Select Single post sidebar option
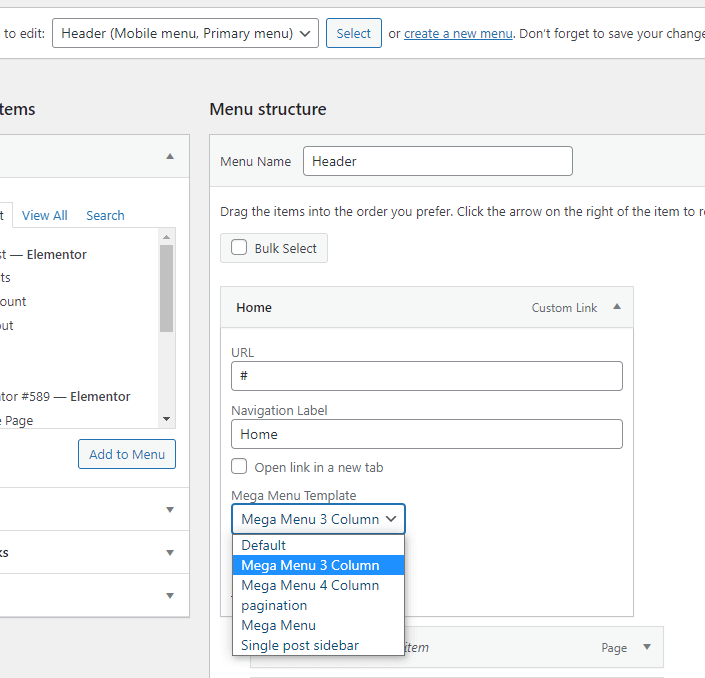 pyautogui.click(x=299, y=645)
